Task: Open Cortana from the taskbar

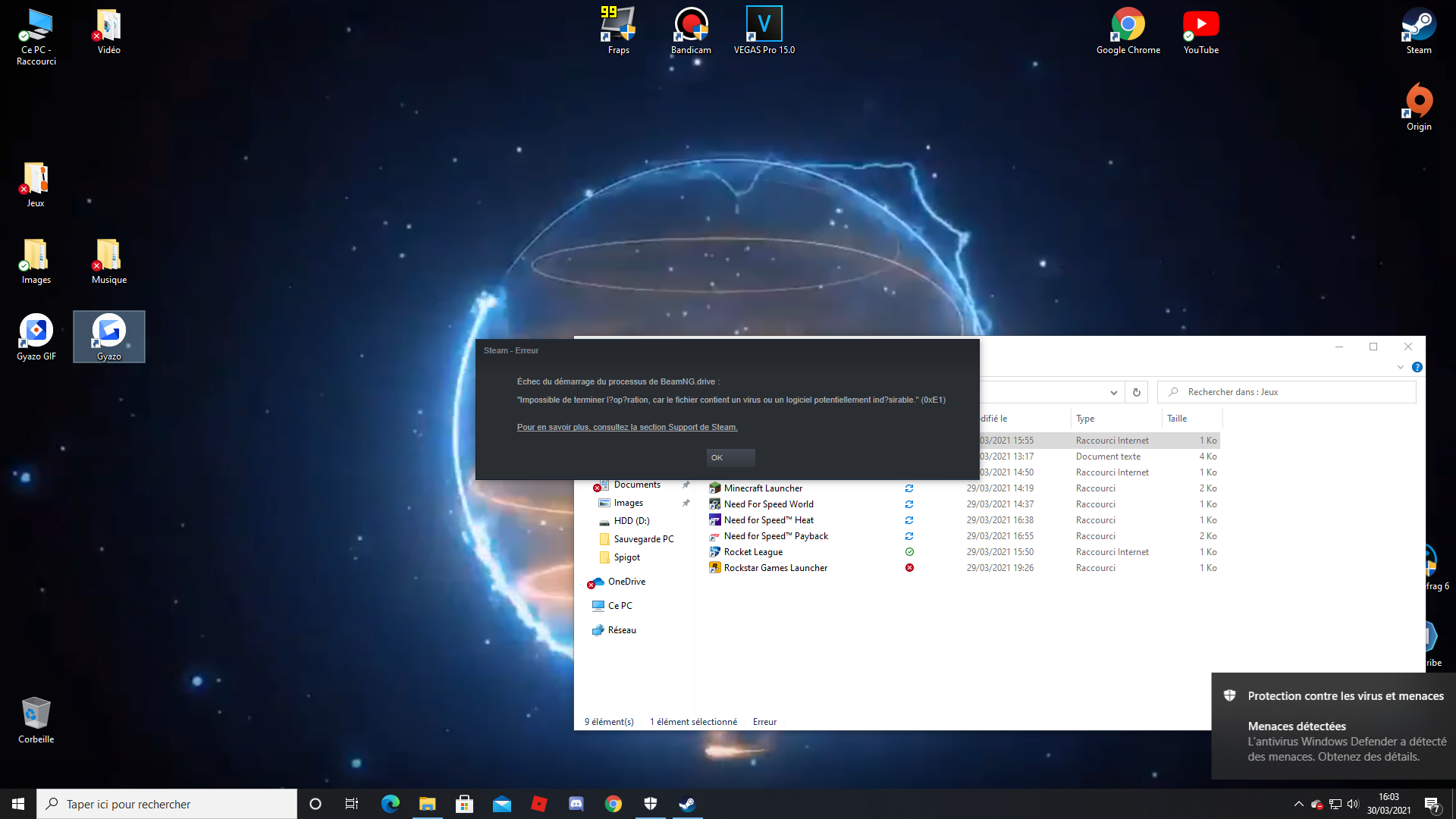Action: 315,804
